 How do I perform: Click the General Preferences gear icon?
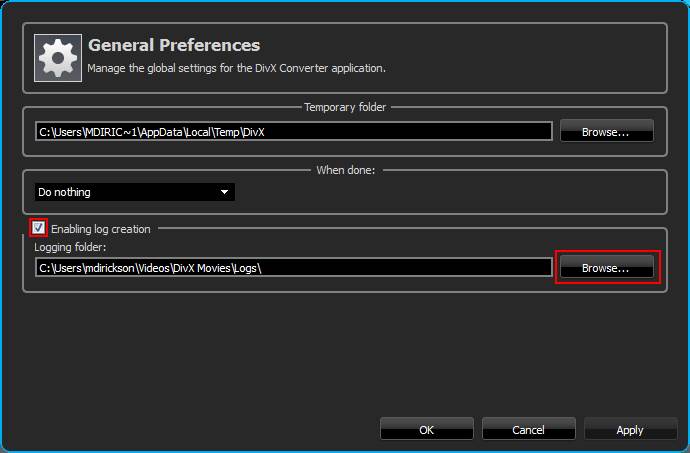pyautogui.click(x=58, y=57)
